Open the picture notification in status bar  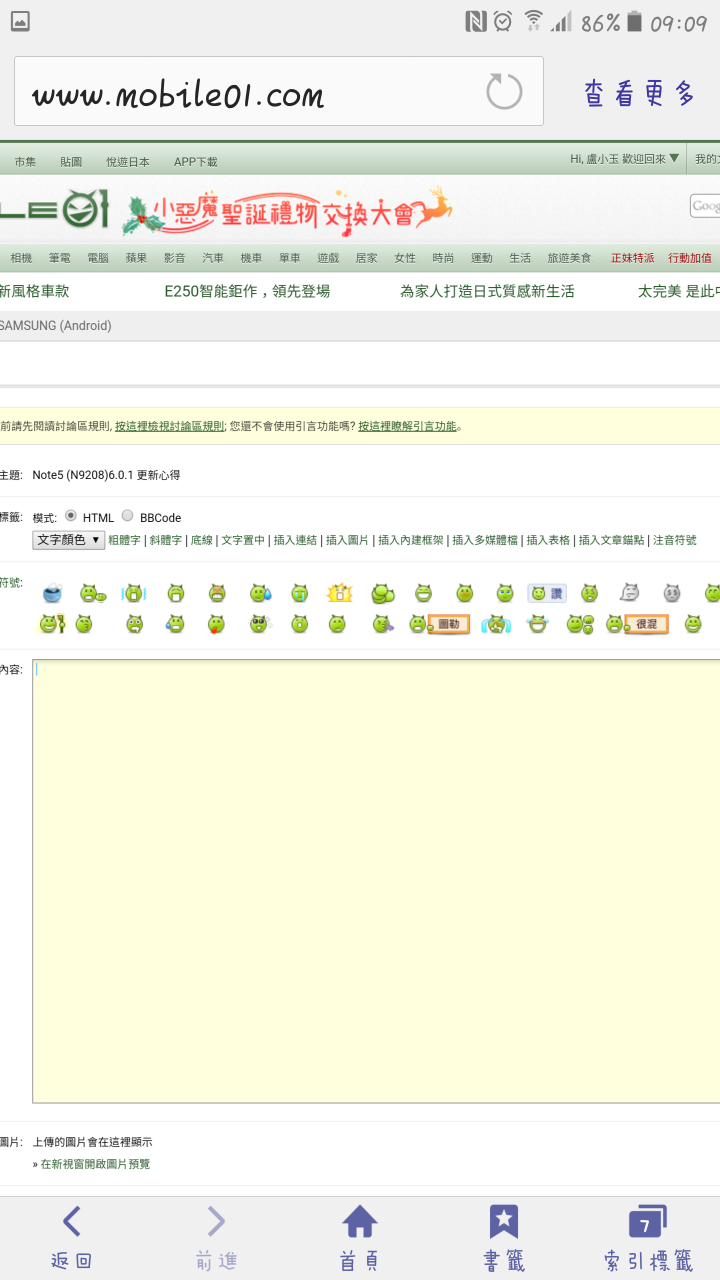pyautogui.click(x=20, y=21)
